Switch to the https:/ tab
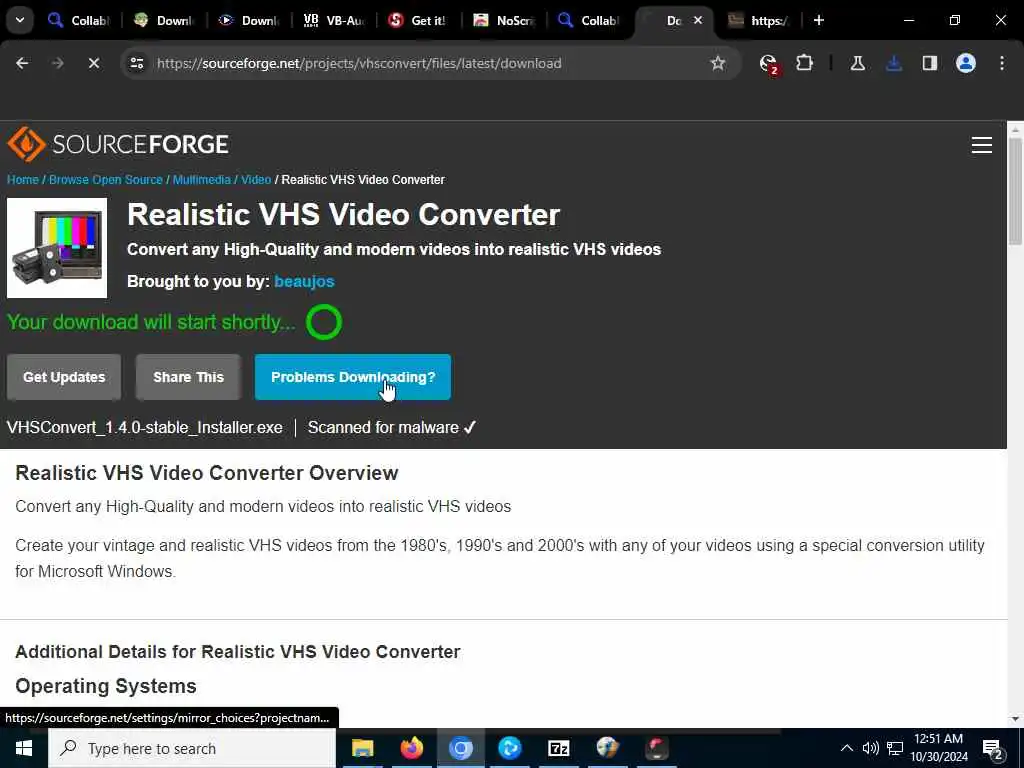Image resolution: width=1024 pixels, height=768 pixels. (758, 20)
